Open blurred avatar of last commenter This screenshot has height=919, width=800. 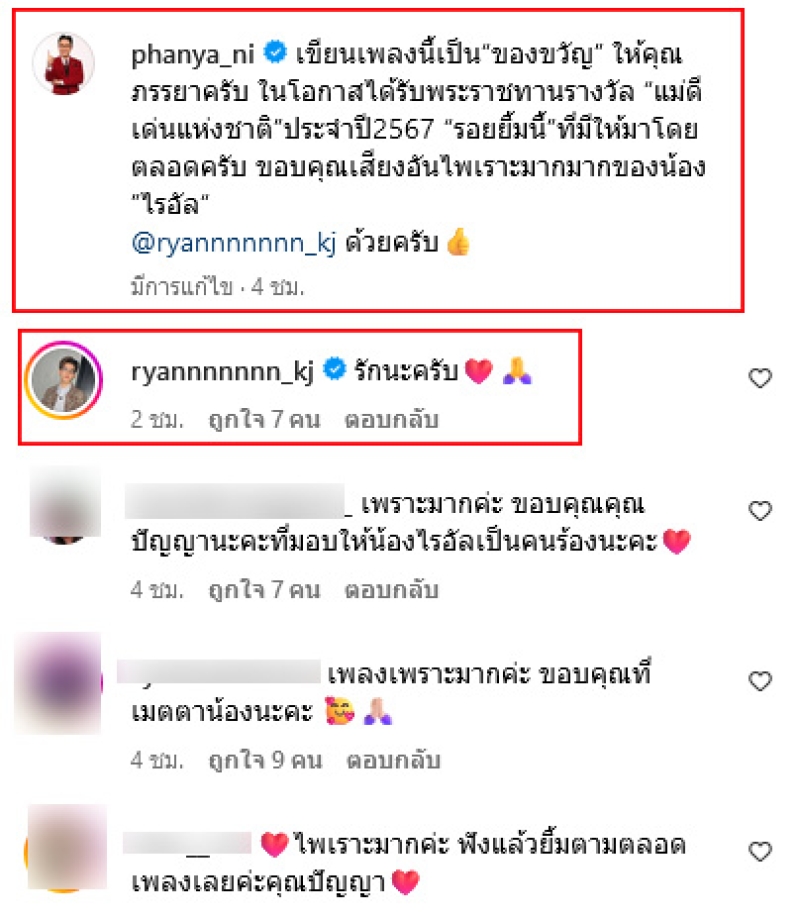[x=66, y=848]
